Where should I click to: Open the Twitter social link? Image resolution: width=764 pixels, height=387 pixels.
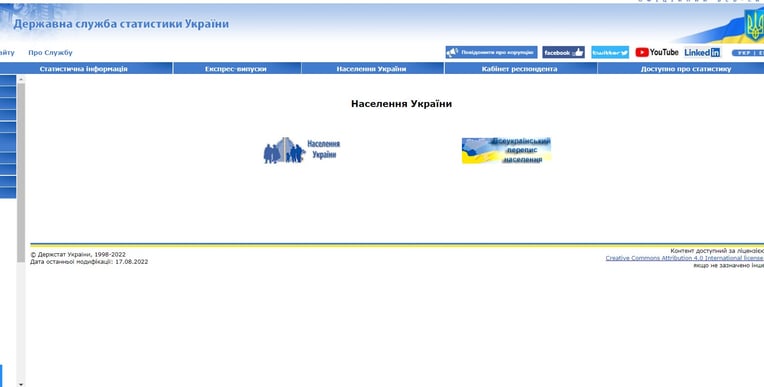610,53
